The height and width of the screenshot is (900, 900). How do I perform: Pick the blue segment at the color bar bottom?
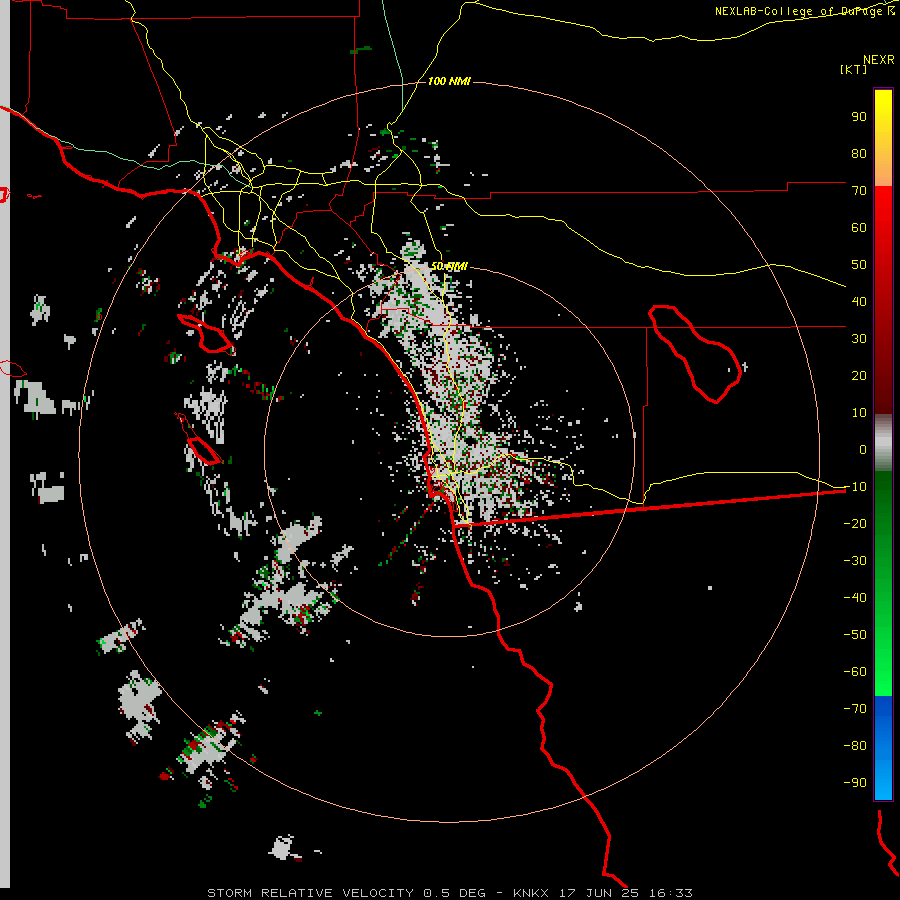coord(883,748)
